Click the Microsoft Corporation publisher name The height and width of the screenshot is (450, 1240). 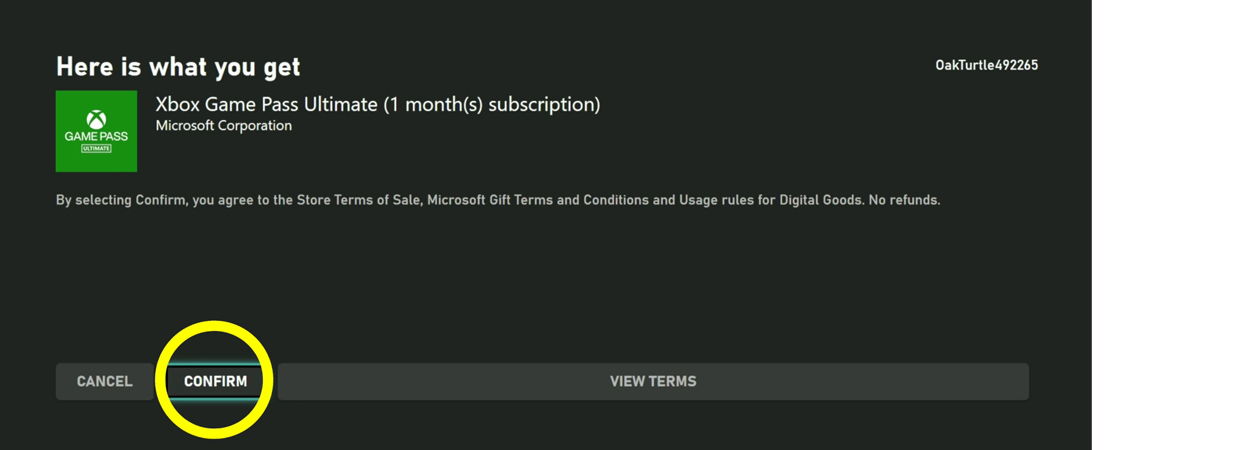[224, 126]
